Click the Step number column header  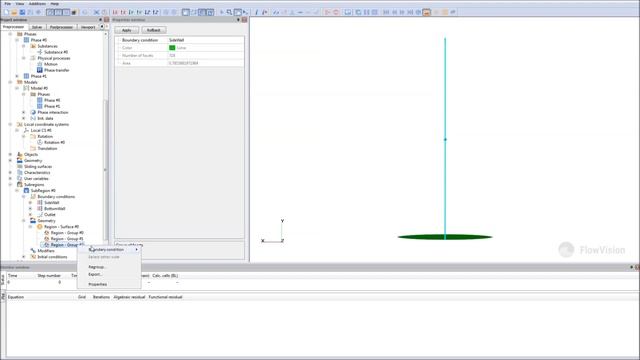49,276
